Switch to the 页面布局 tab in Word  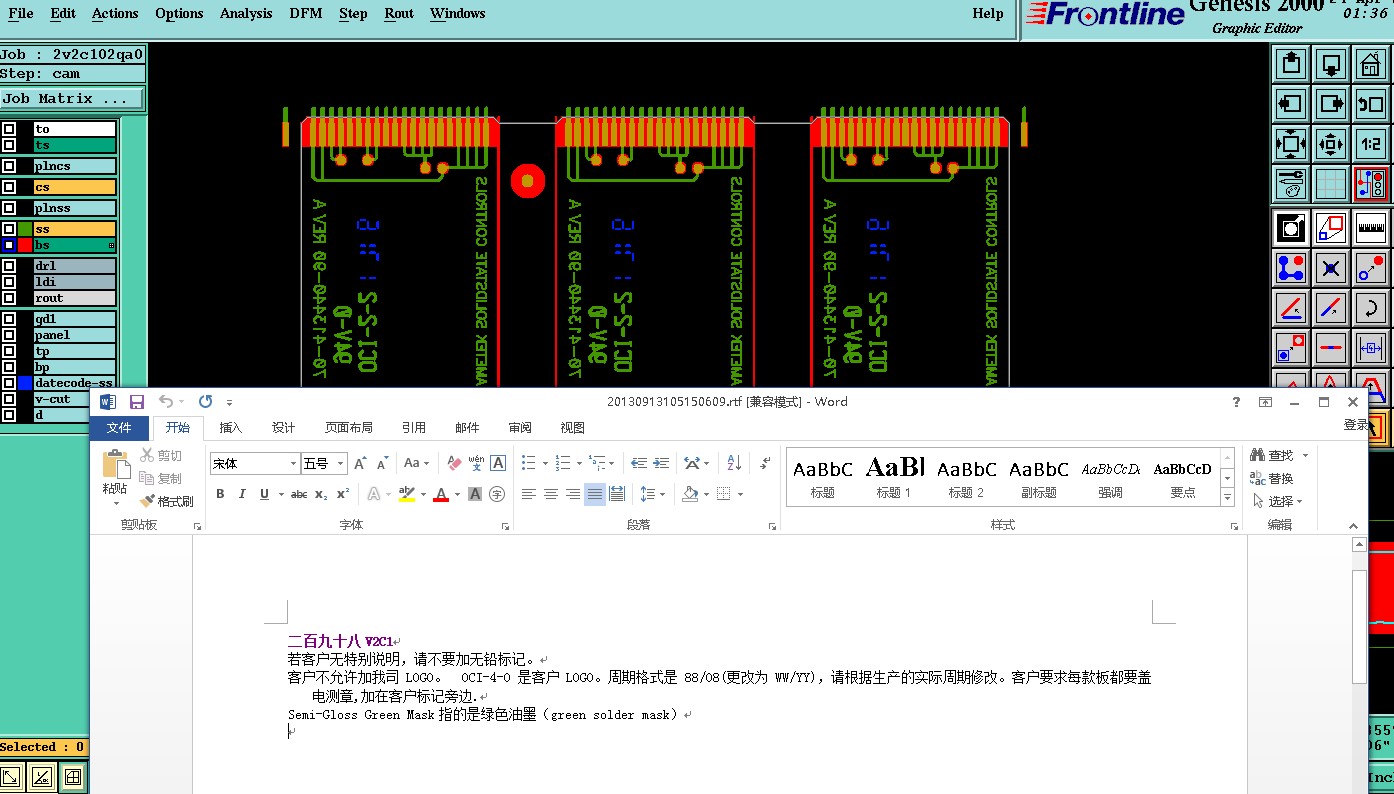click(x=349, y=427)
